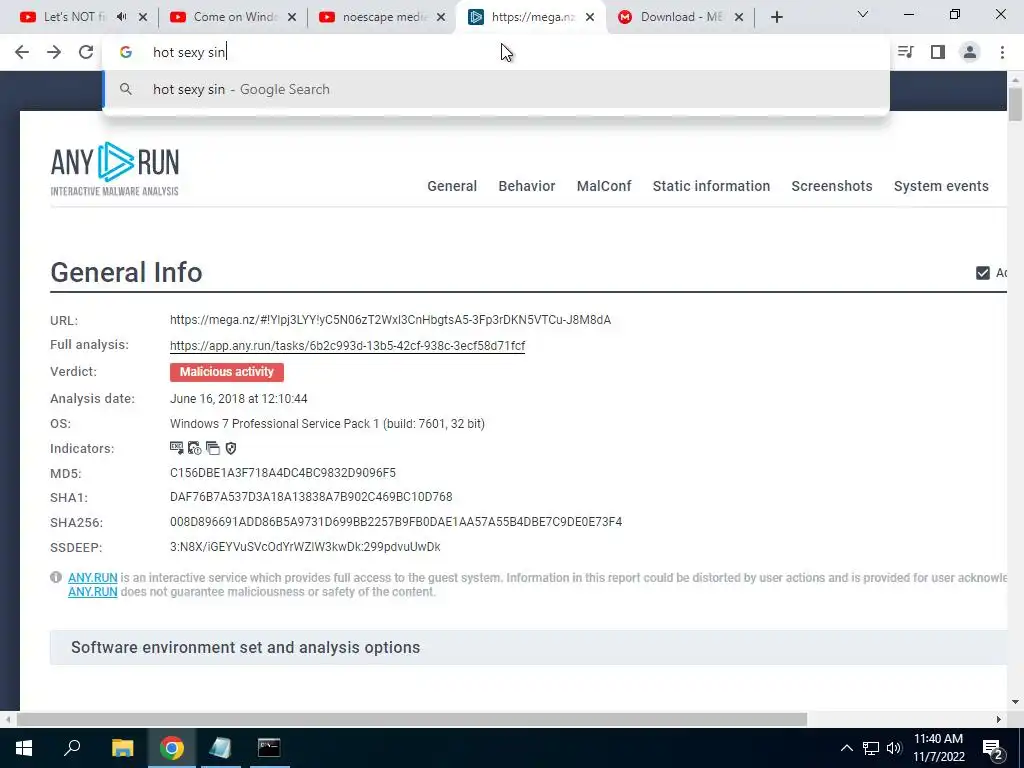Close the 'noescape media' tab

[x=441, y=18]
